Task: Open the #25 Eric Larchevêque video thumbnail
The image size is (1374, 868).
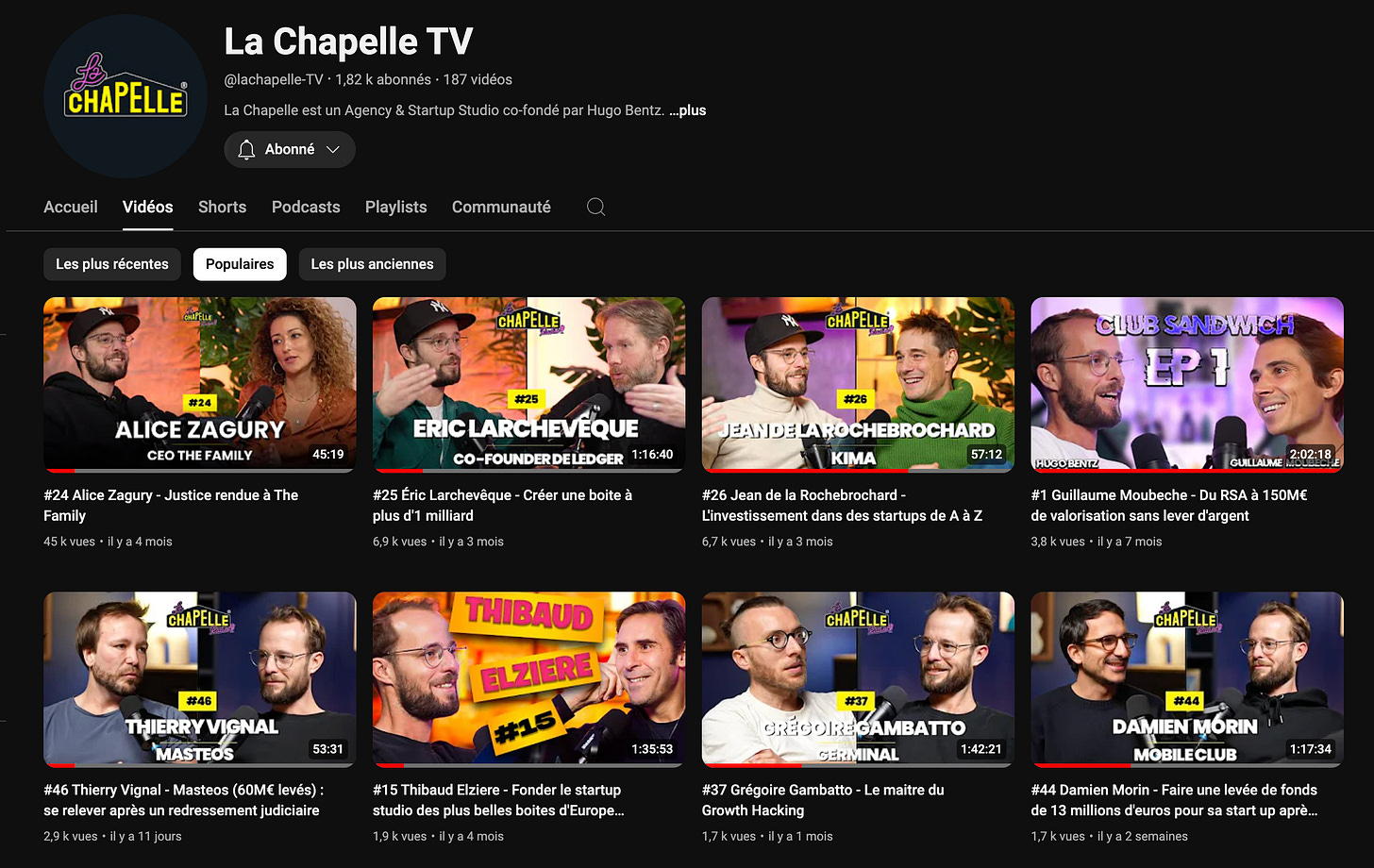Action: (x=528, y=385)
